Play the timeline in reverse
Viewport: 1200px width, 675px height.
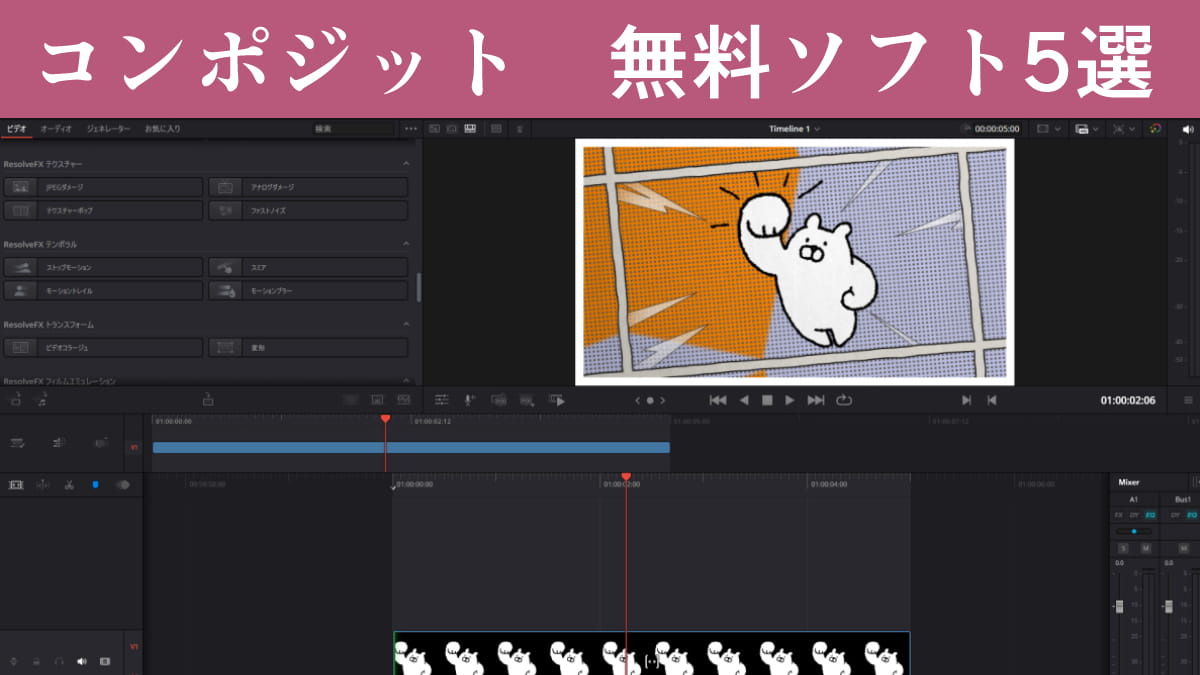(x=743, y=400)
